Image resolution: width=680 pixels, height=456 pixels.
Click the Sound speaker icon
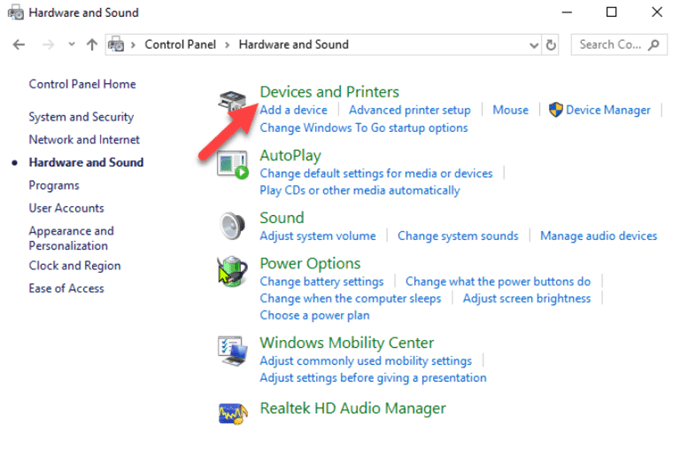pyautogui.click(x=233, y=226)
